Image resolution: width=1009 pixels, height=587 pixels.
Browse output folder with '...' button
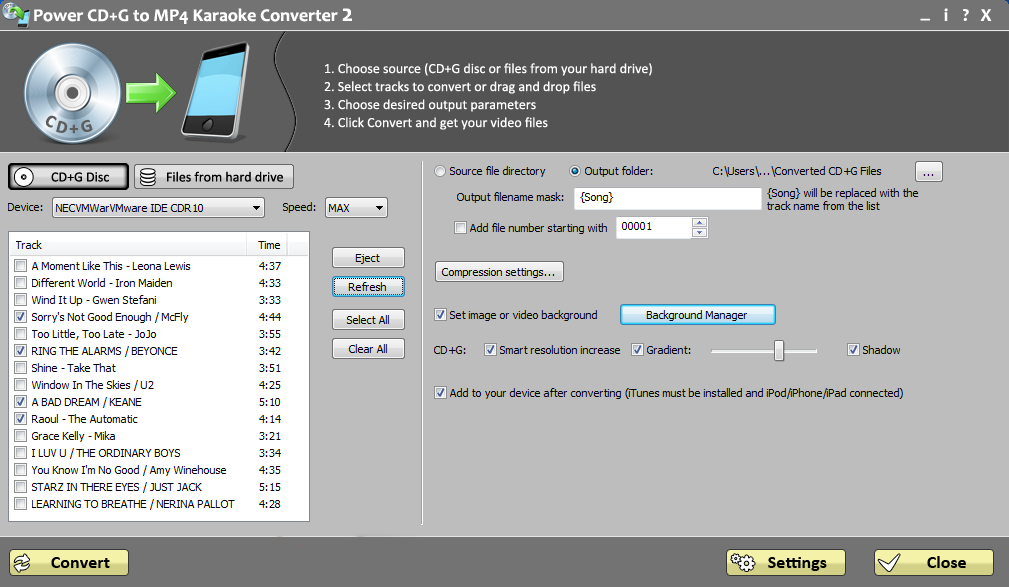click(929, 172)
